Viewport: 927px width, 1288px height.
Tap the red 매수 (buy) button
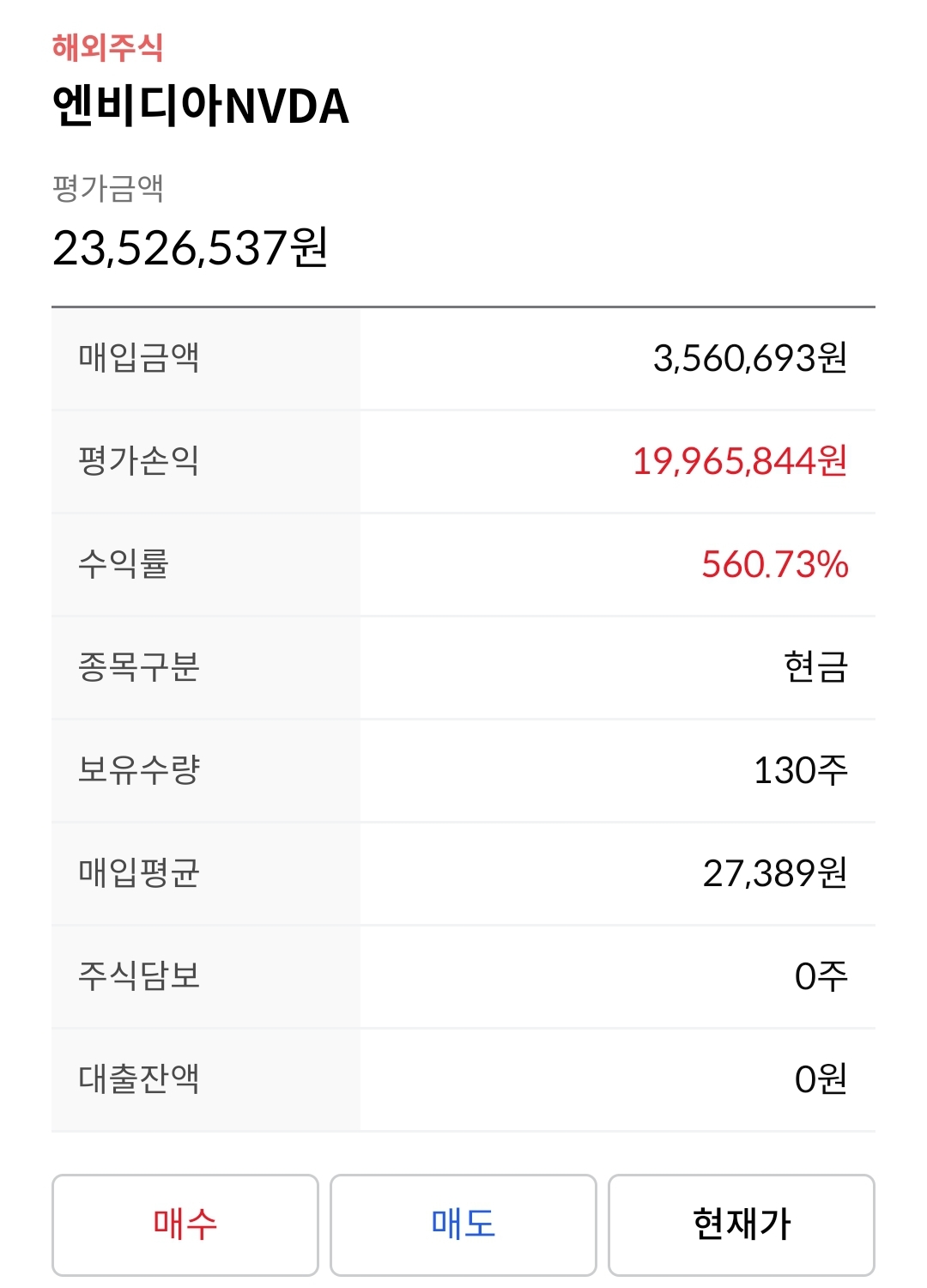pos(185,1224)
